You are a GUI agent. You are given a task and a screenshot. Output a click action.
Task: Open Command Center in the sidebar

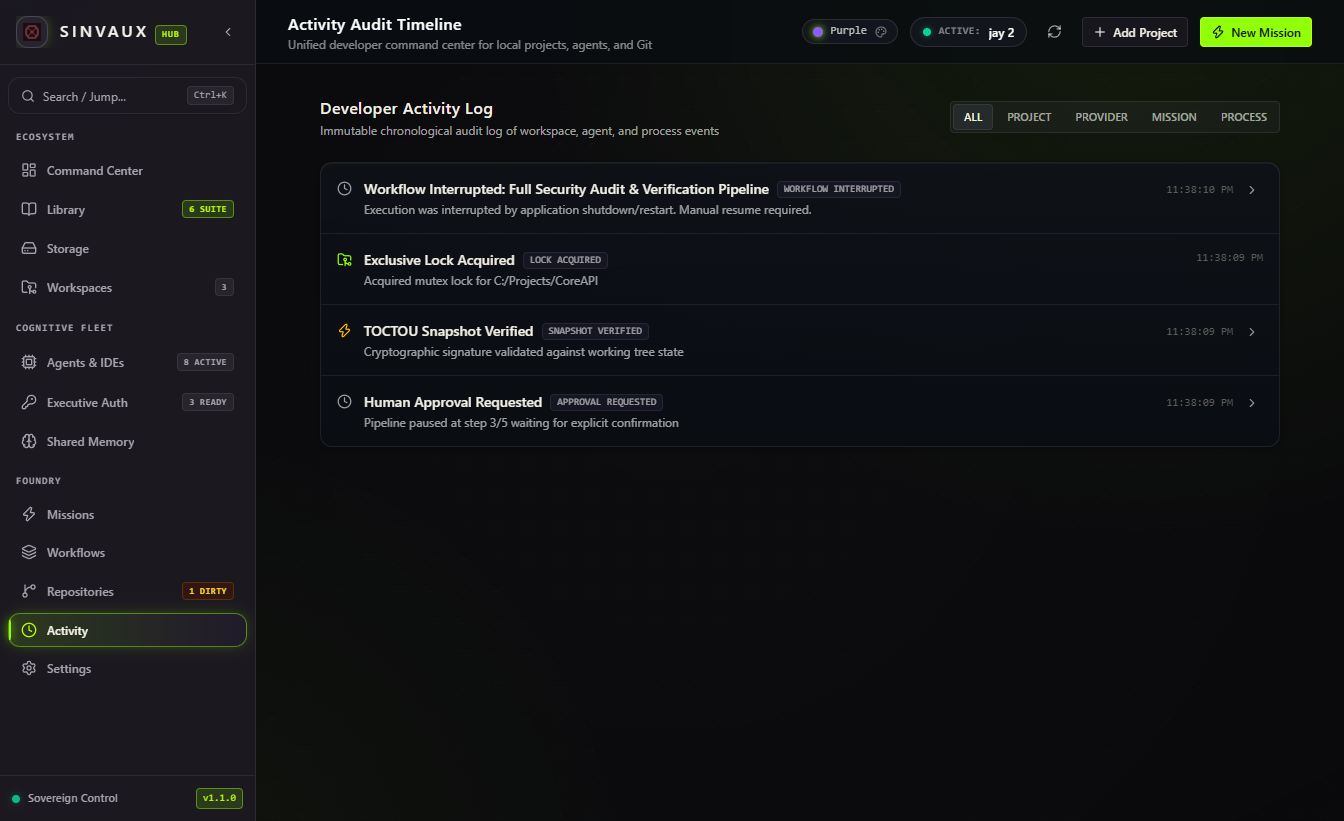click(x=128, y=171)
